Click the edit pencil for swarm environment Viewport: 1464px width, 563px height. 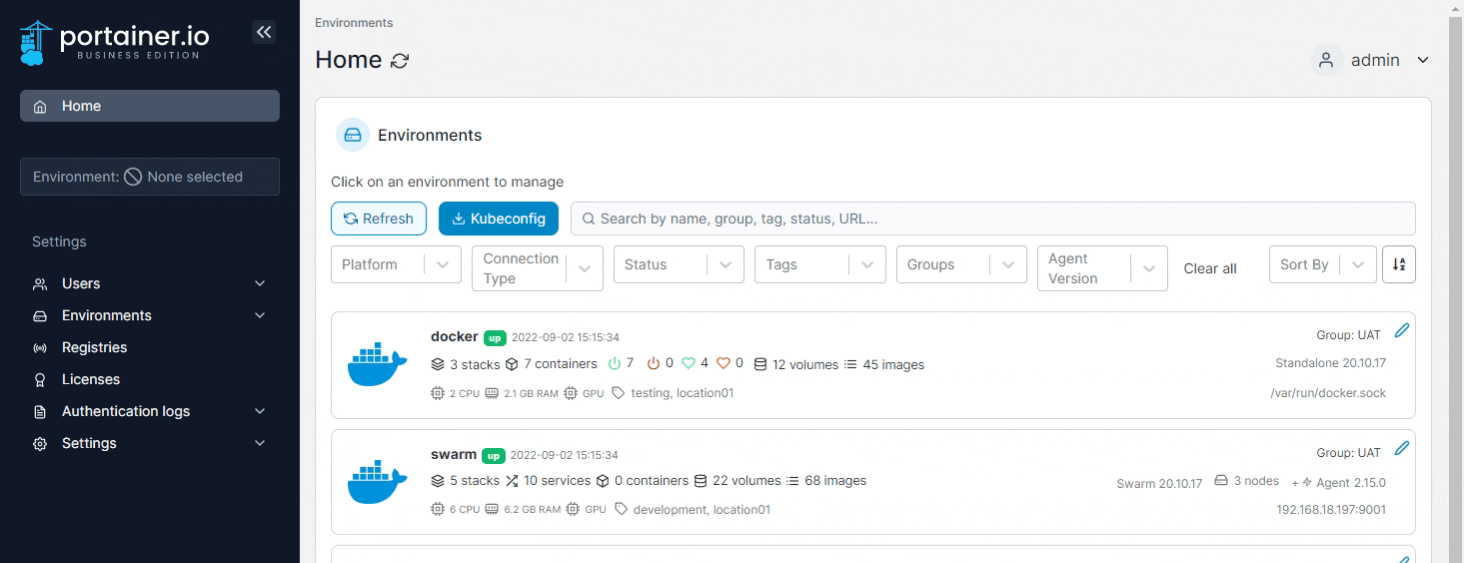1401,449
